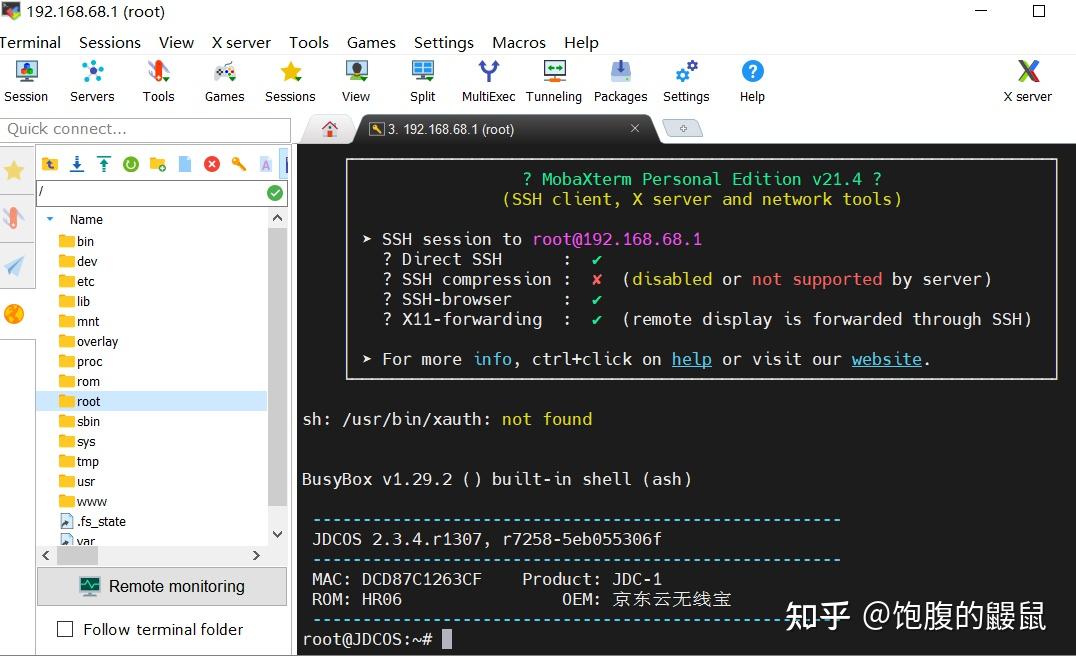The image size is (1076, 662).
Task: Click the Remote monitoring button
Action: click(162, 587)
